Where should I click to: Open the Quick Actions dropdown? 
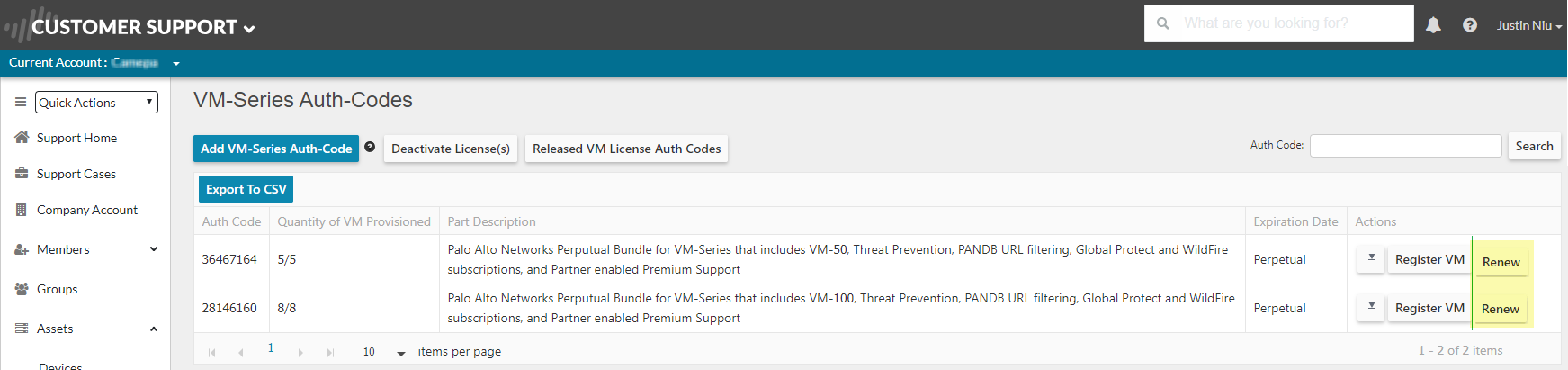tap(96, 103)
